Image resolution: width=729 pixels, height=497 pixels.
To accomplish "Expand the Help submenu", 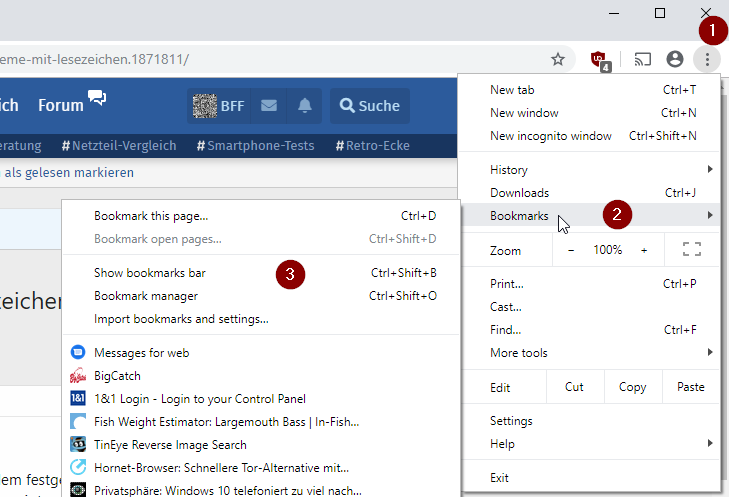I will (x=590, y=444).
